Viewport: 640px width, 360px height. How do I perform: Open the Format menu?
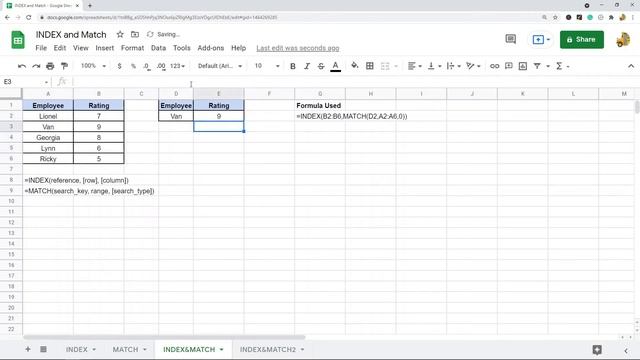tap(133, 48)
